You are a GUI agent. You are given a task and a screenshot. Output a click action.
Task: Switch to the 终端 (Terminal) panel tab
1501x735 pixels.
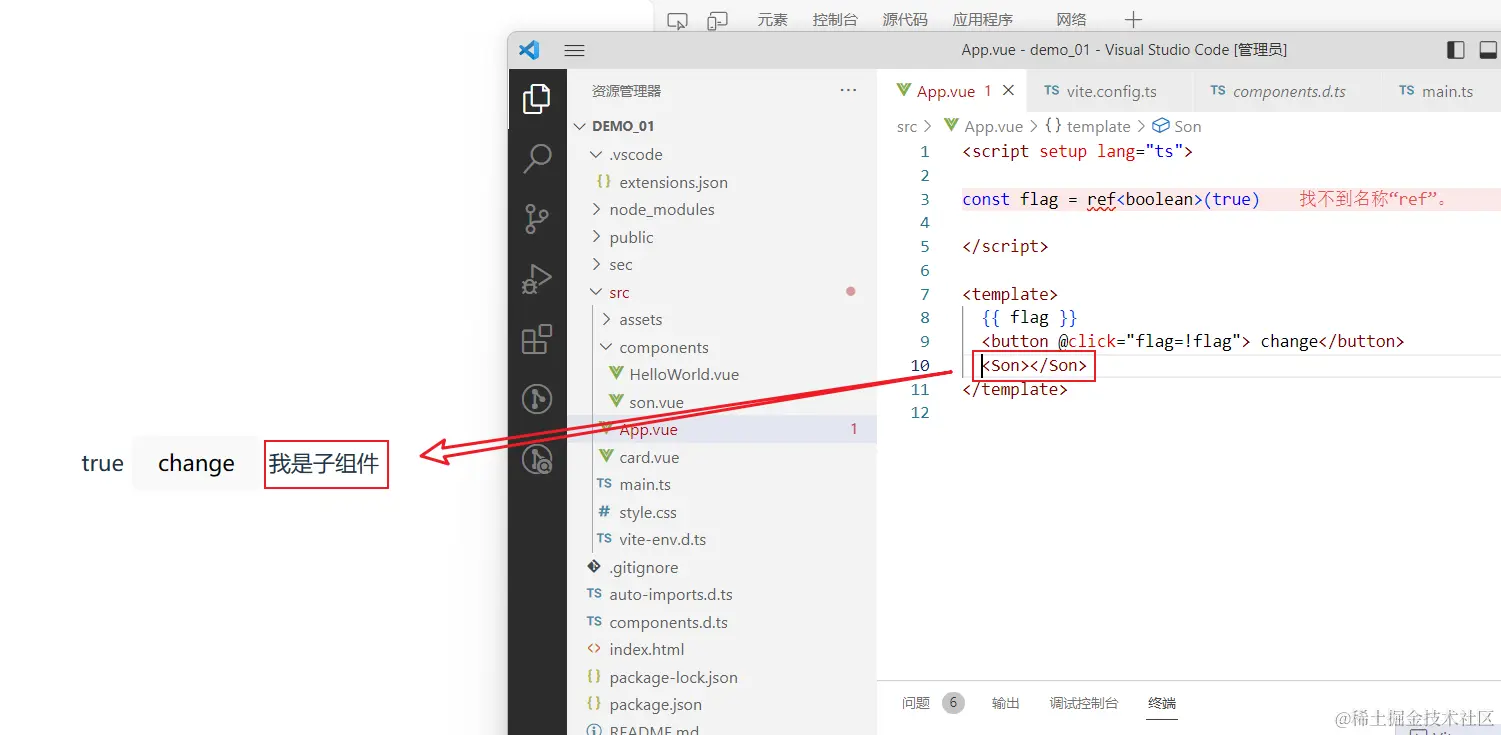1162,703
